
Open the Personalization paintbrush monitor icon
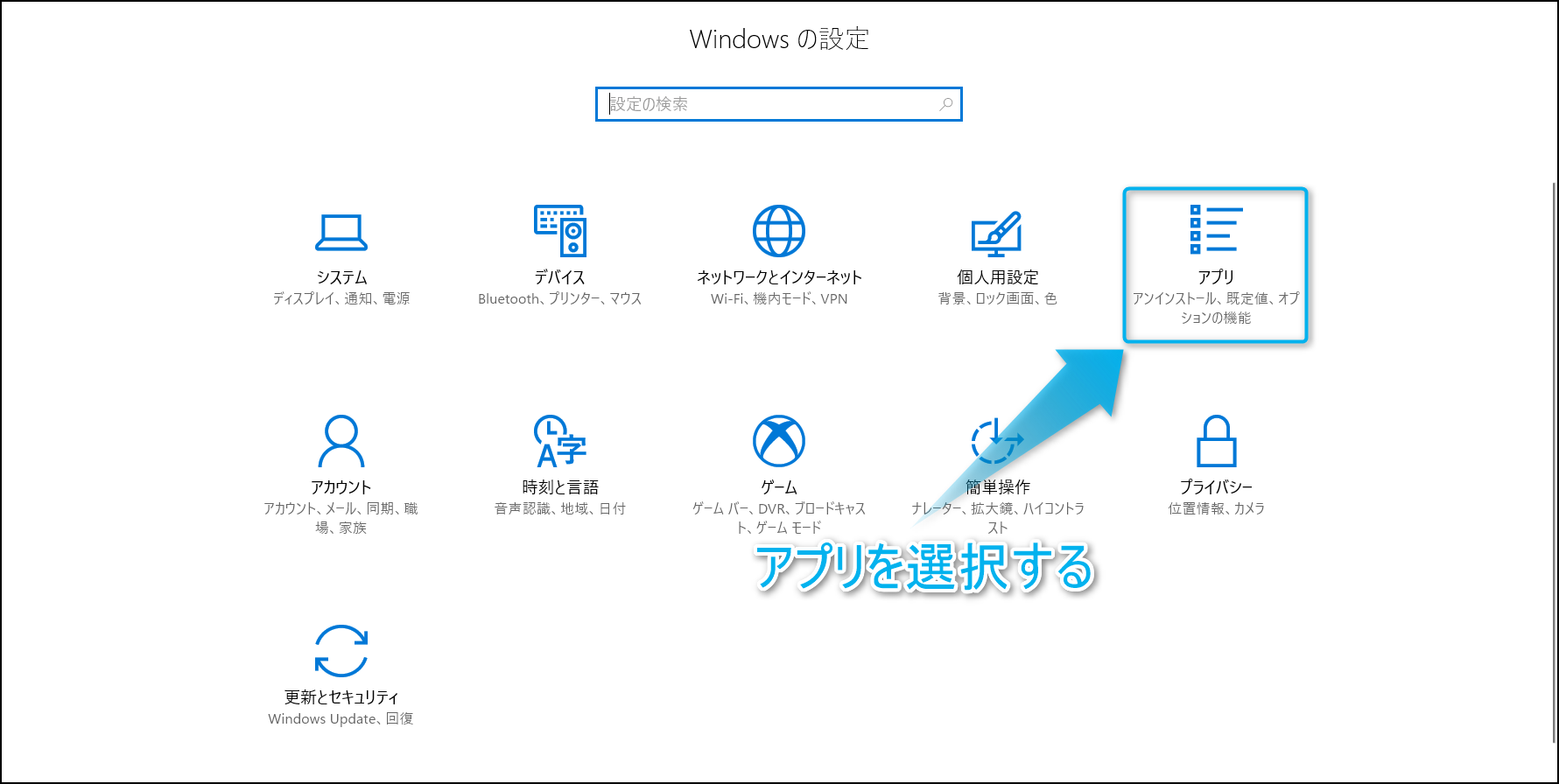point(996,233)
